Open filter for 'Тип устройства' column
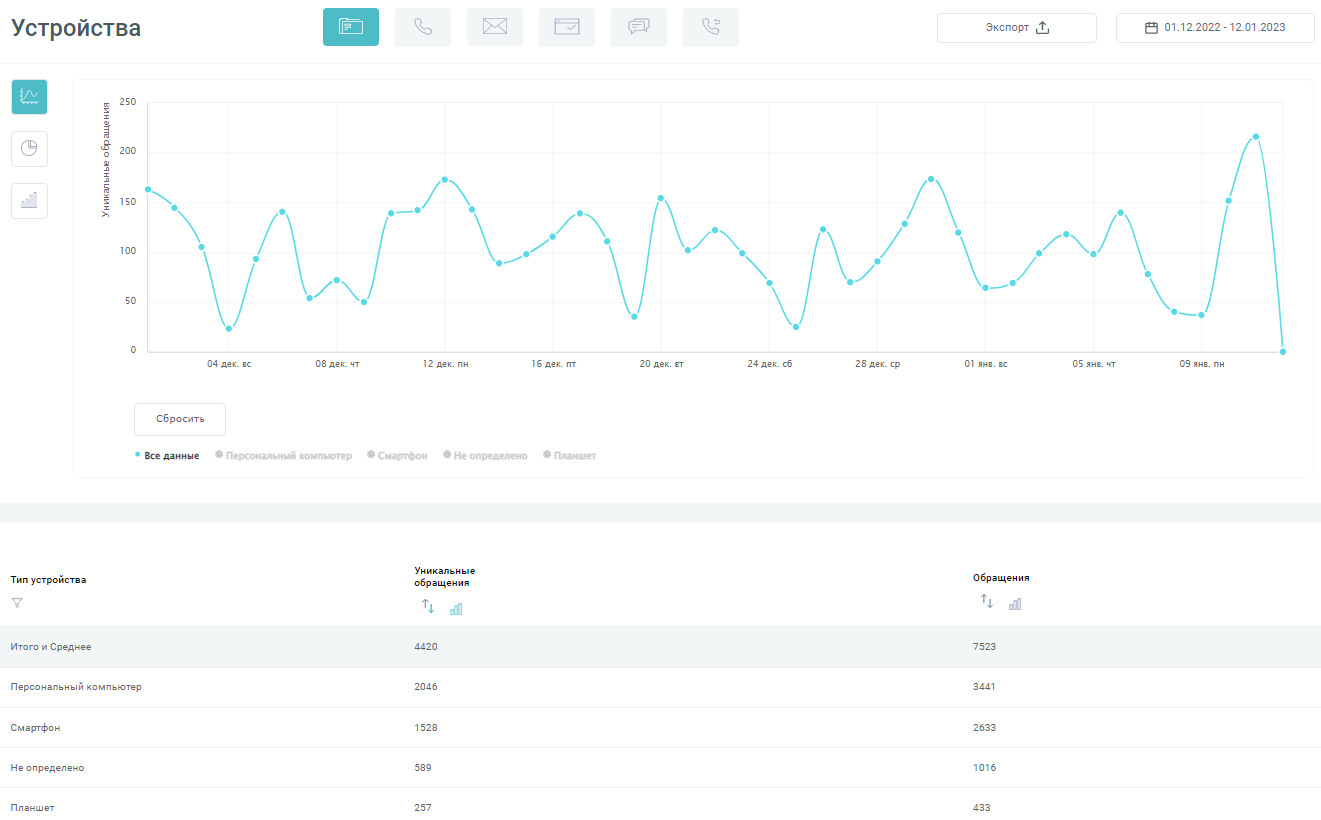Viewport: 1321px width, 820px height. pos(17,603)
